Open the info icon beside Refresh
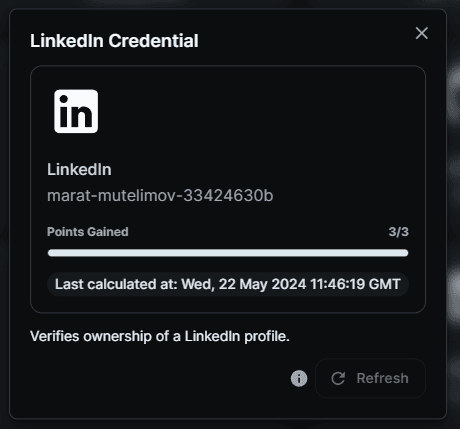 [299, 378]
